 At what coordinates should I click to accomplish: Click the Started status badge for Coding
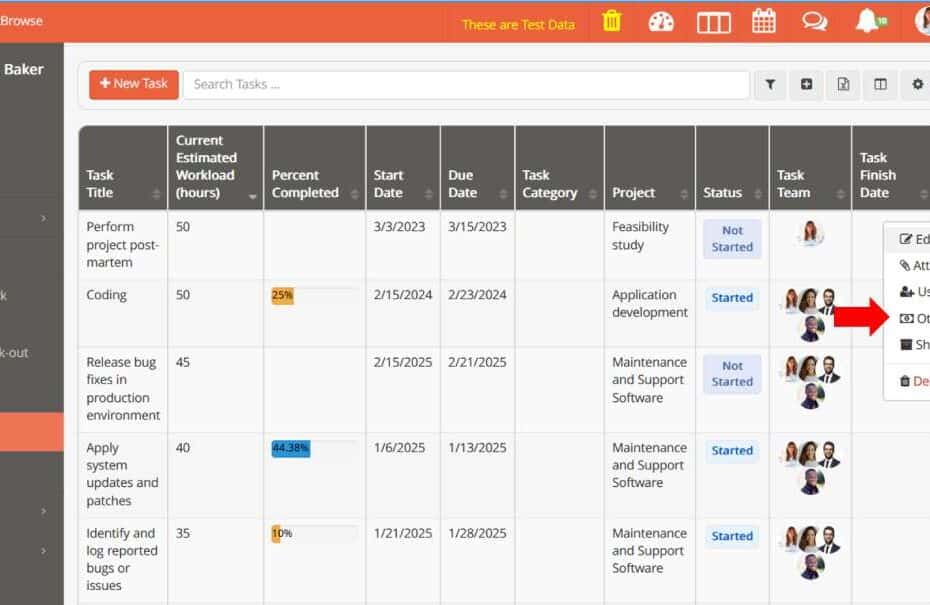point(732,298)
